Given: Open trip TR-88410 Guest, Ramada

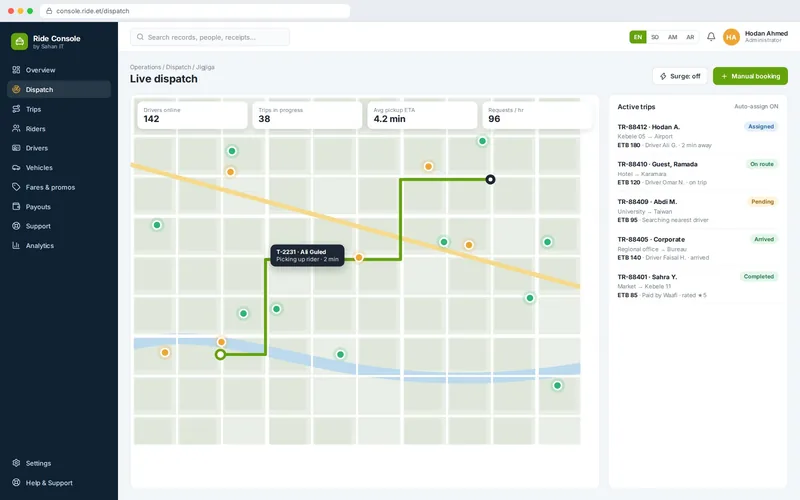Looking at the screenshot, I should tap(697, 173).
